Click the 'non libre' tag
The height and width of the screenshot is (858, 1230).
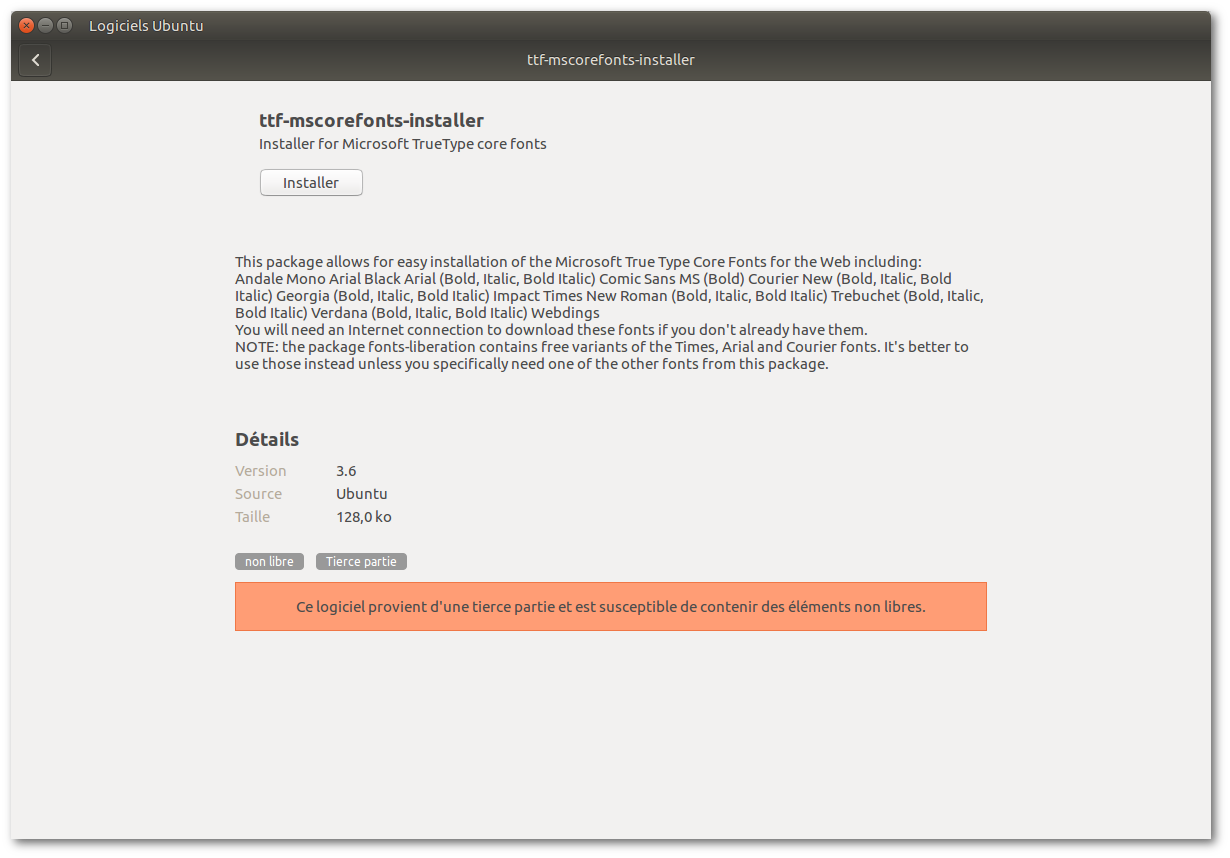point(269,562)
